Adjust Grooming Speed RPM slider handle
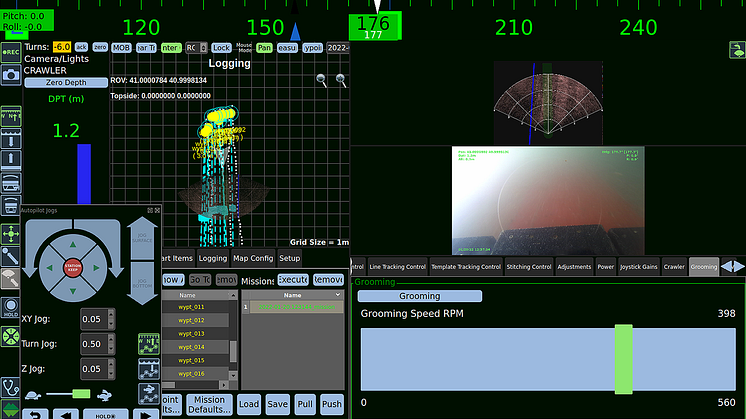This screenshot has height=419, width=746. 623,359
